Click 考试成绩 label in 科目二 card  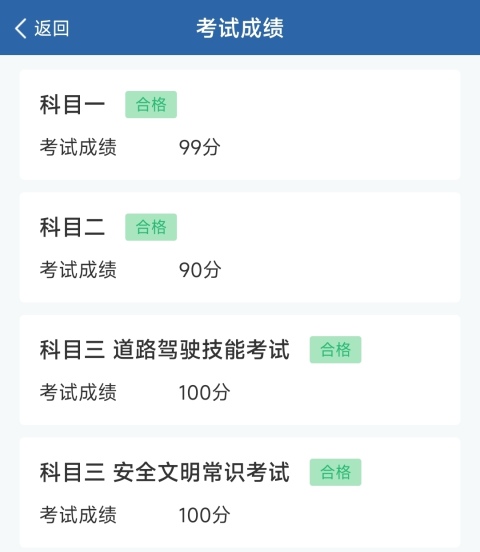(x=78, y=270)
